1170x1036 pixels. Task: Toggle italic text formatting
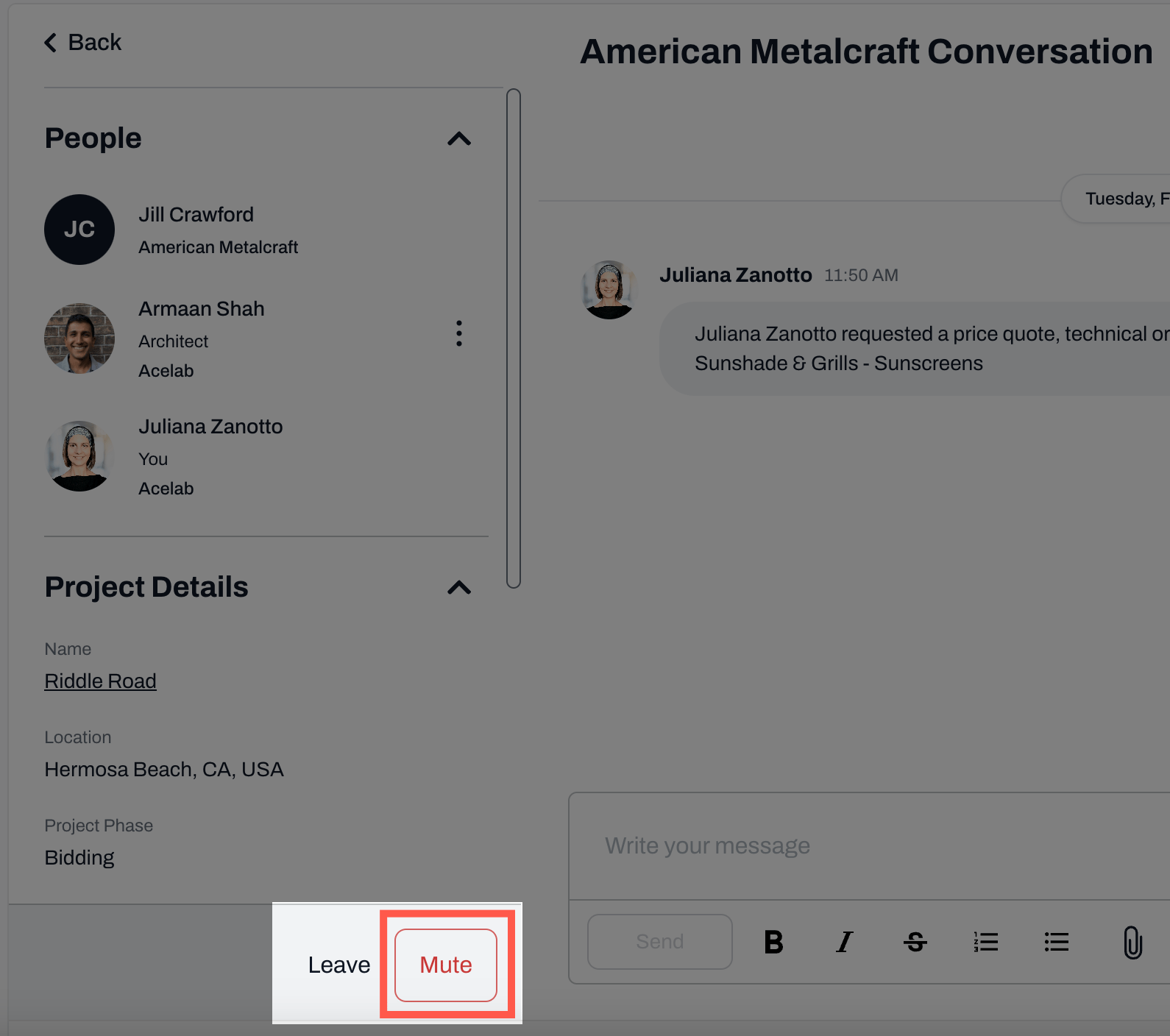click(x=844, y=942)
